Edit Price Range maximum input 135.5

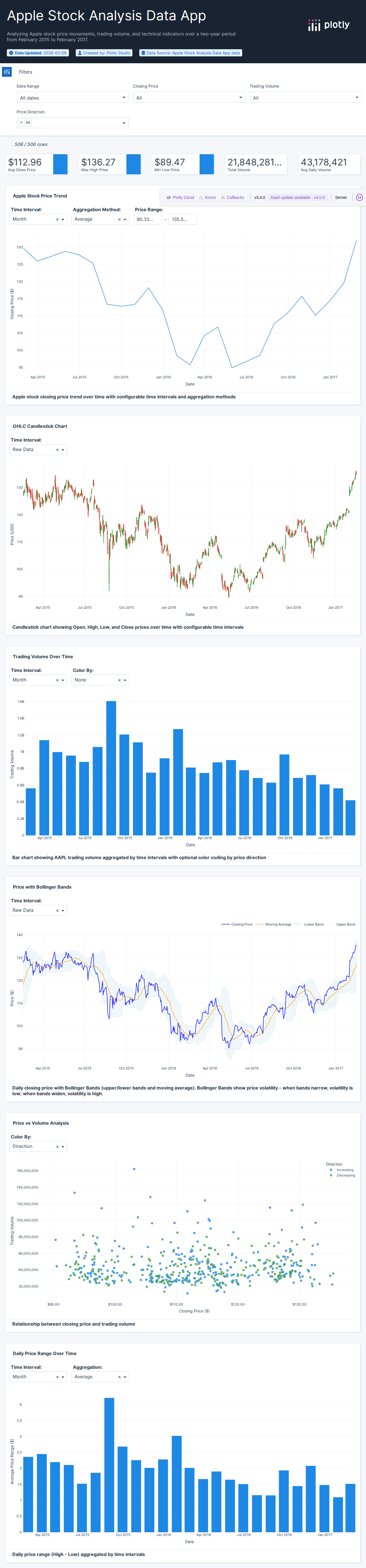point(182,220)
